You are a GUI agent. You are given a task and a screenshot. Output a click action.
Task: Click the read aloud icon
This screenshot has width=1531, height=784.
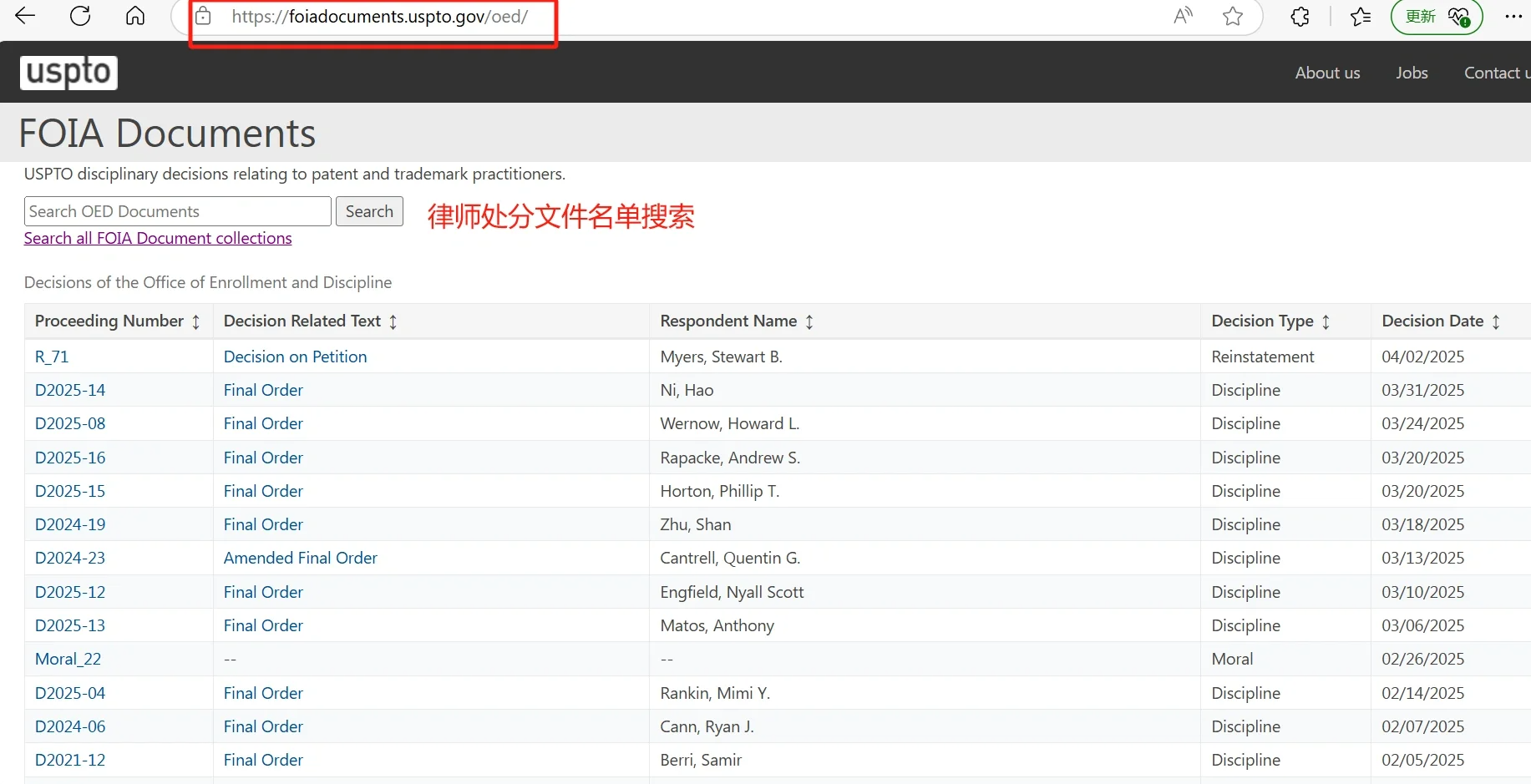1183,16
